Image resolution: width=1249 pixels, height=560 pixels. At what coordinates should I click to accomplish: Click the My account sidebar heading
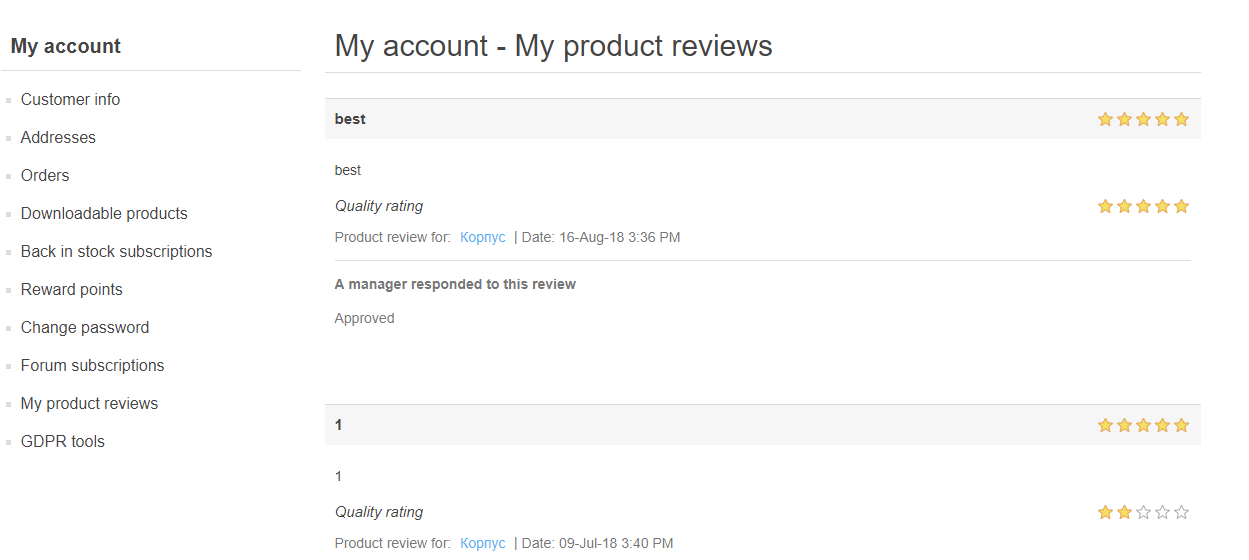click(x=66, y=46)
